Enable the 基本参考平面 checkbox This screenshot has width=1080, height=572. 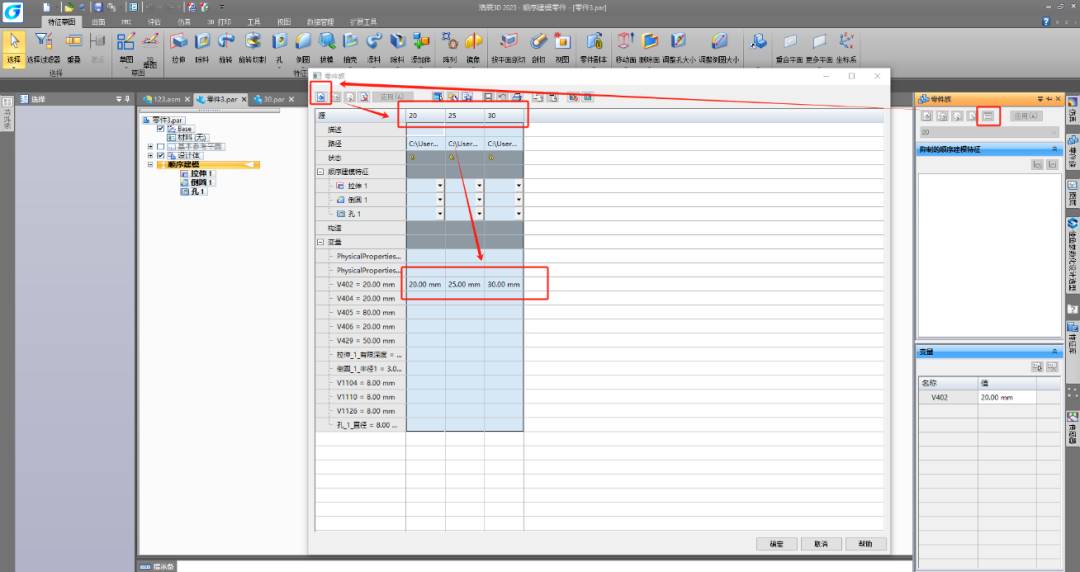click(161, 147)
